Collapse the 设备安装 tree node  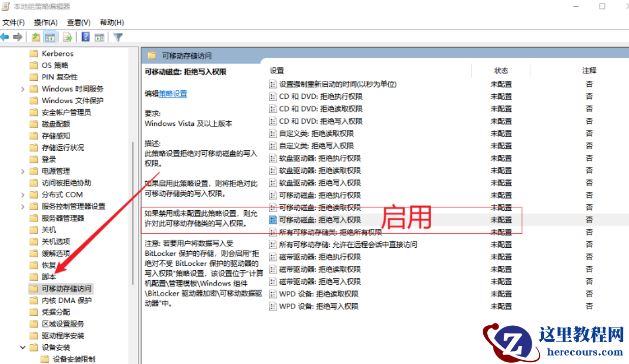point(23,348)
